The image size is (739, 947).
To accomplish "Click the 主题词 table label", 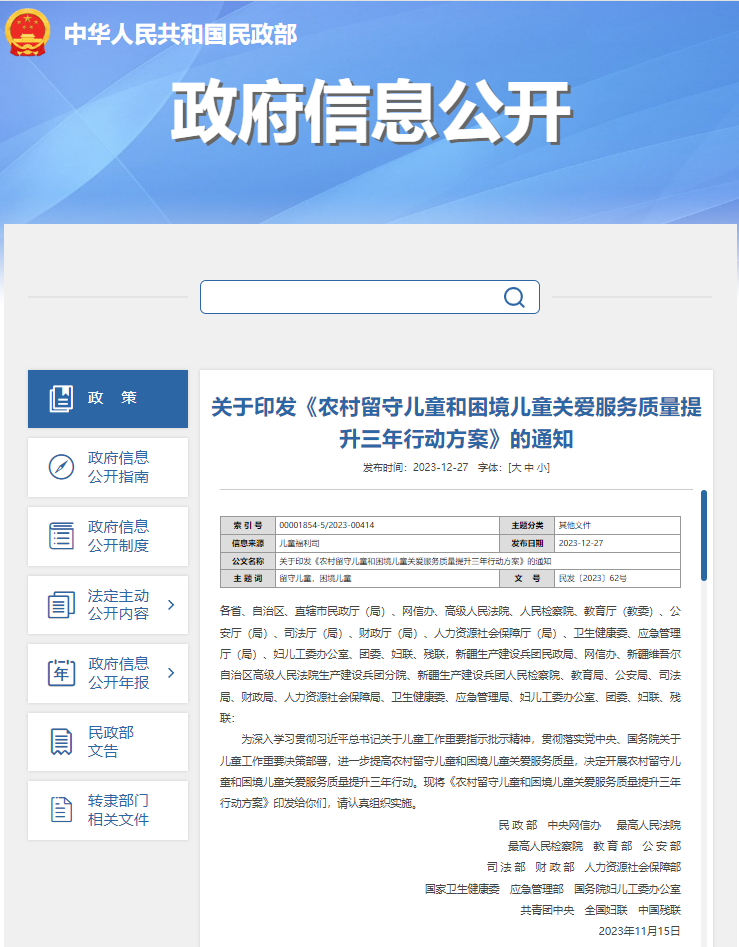I will coord(248,579).
